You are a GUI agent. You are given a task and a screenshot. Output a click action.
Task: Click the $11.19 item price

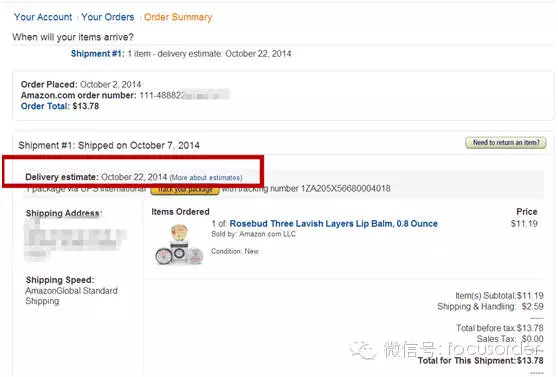tap(524, 224)
